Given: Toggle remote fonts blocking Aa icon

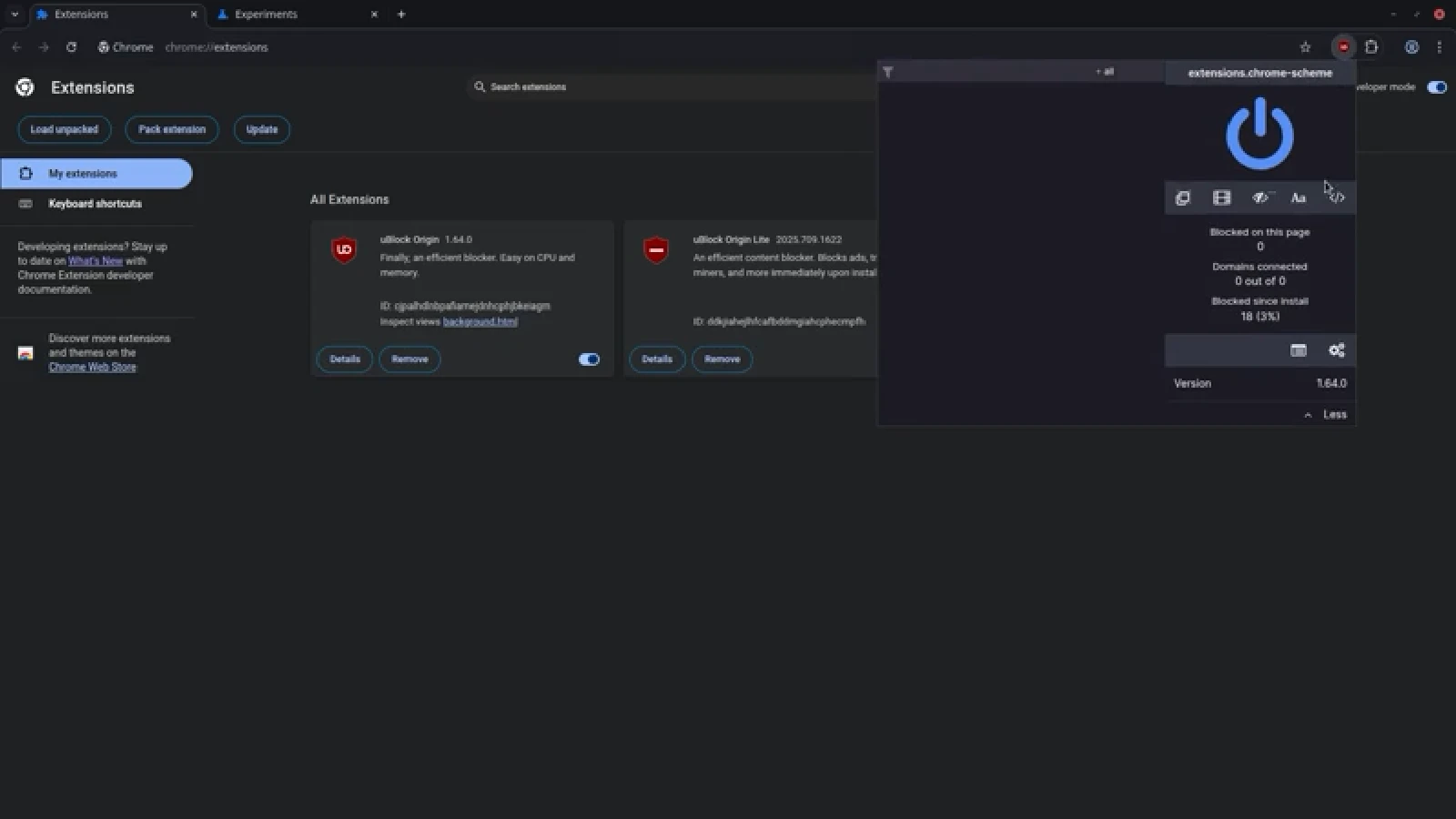Looking at the screenshot, I should click(x=1299, y=197).
